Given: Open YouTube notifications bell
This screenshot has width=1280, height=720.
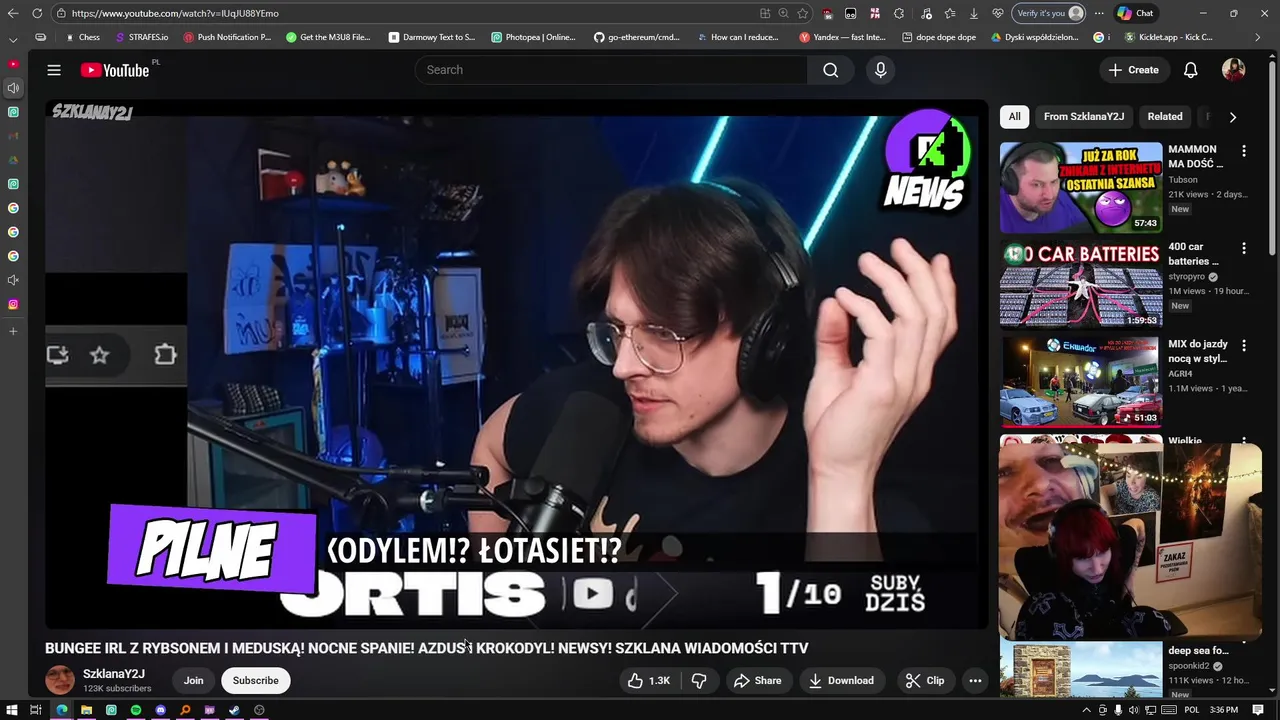Looking at the screenshot, I should [1191, 70].
